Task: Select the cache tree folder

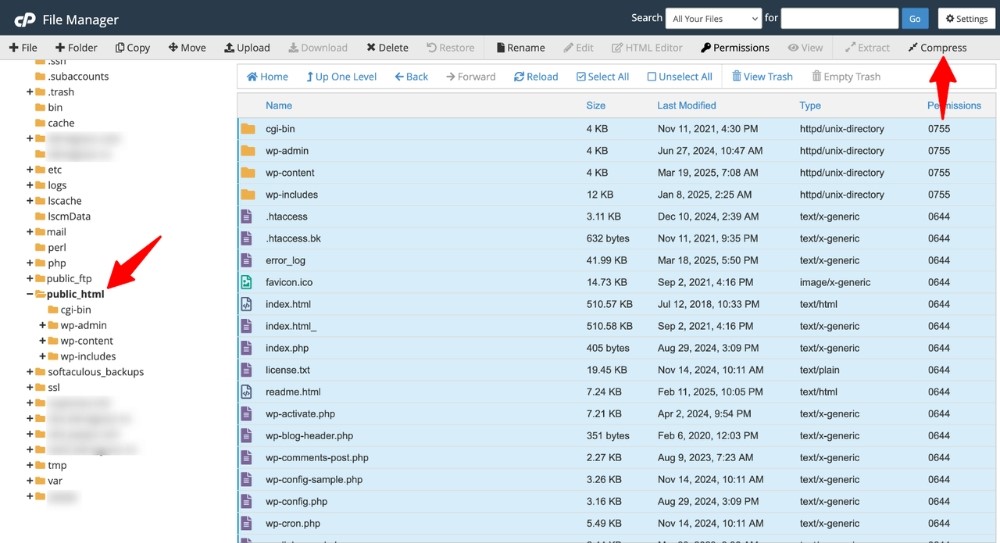Action: 61,123
